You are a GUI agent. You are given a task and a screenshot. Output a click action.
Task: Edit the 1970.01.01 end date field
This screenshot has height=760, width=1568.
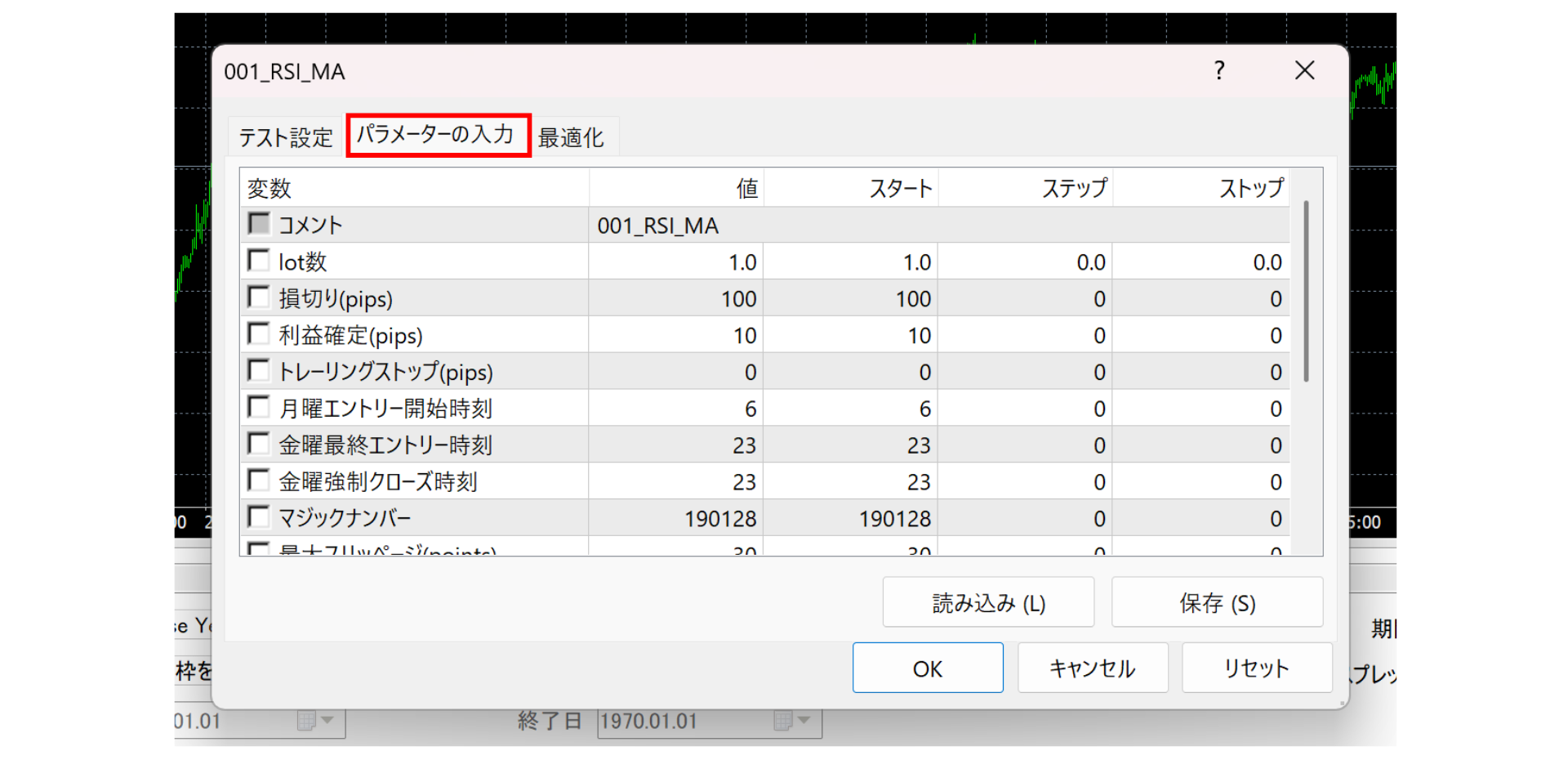click(x=670, y=722)
